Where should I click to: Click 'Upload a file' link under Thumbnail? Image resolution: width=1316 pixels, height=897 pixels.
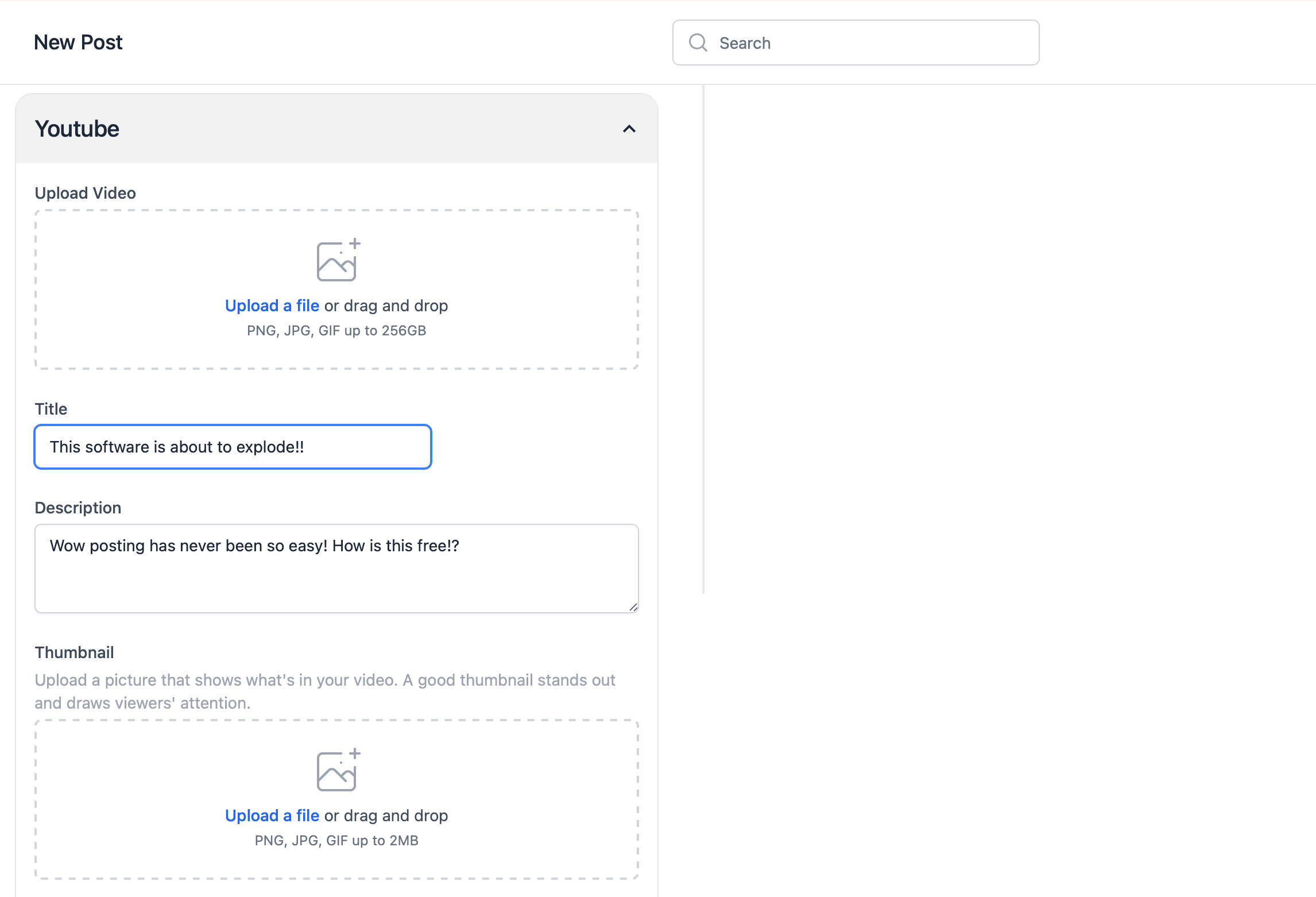pos(272,815)
